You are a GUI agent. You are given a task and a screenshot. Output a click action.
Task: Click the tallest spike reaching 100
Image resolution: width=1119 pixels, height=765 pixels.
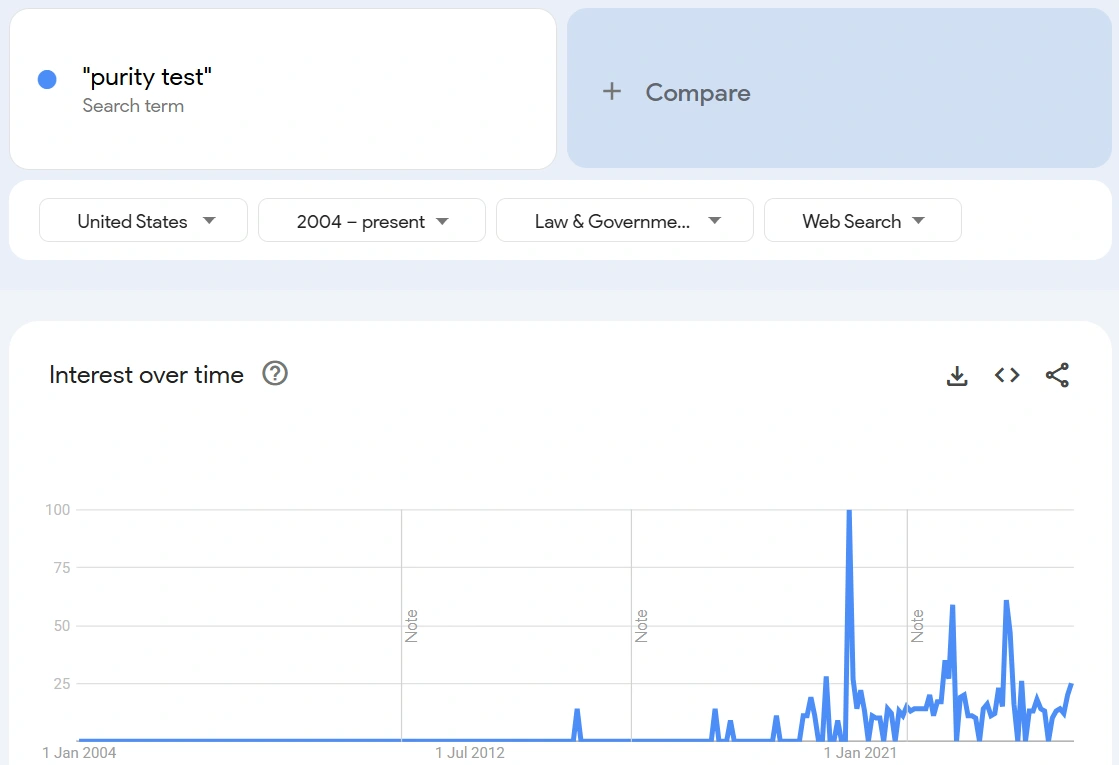pyautogui.click(x=849, y=513)
